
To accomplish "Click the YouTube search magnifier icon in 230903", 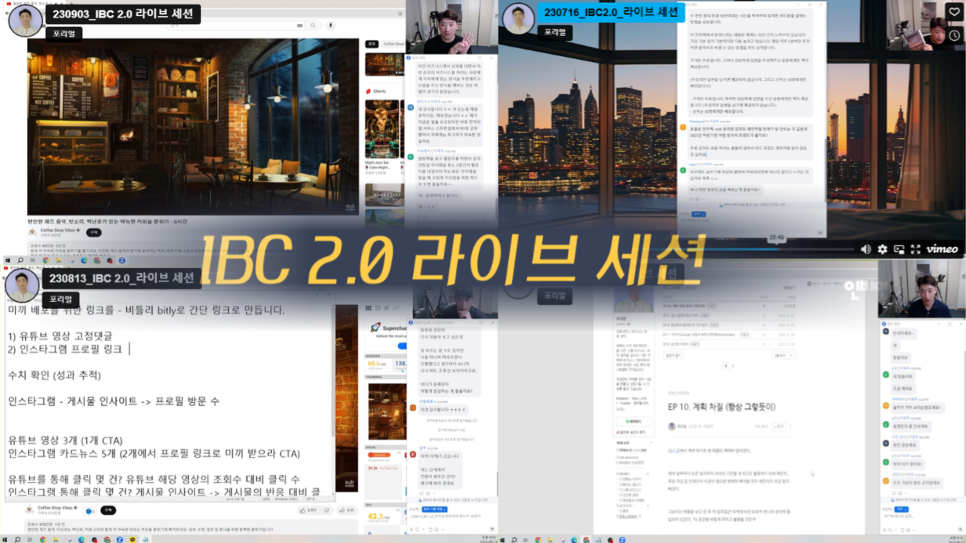I will click(313, 25).
